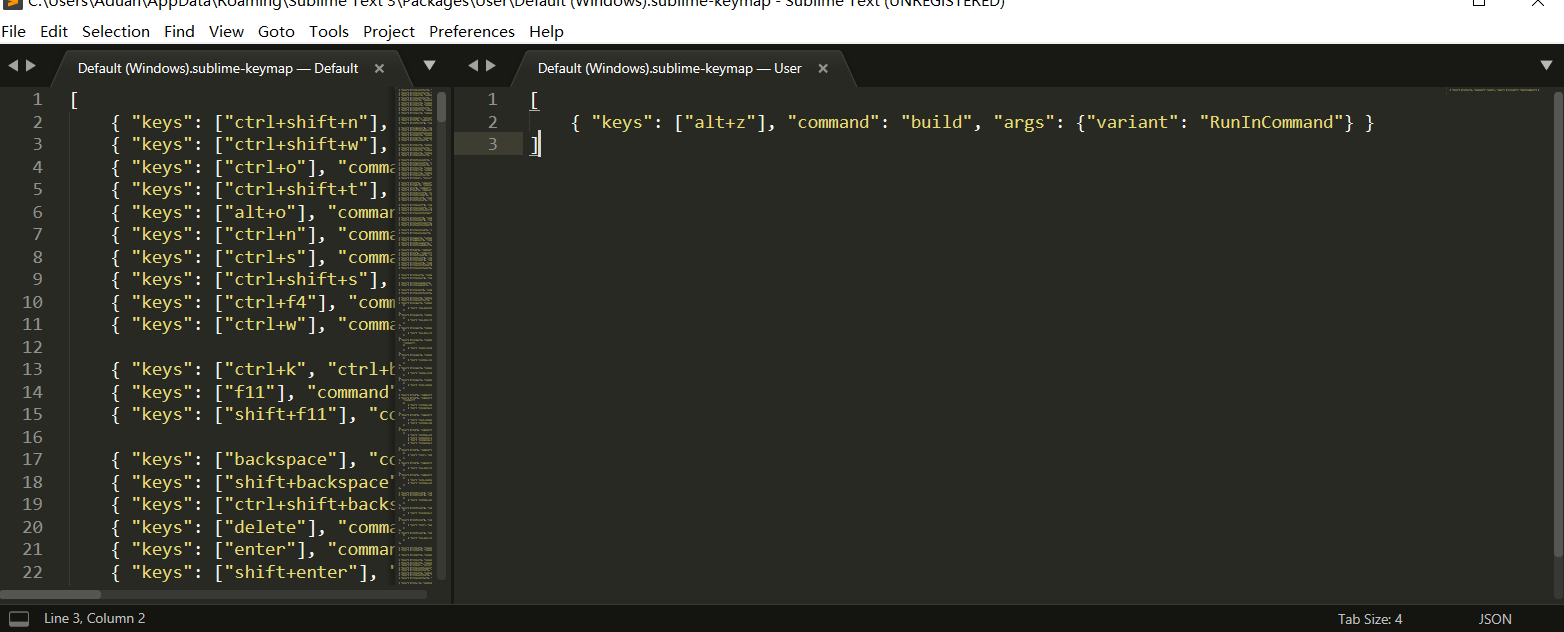Go to previous tab in left pane
1564x632 pixels.
[x=13, y=66]
